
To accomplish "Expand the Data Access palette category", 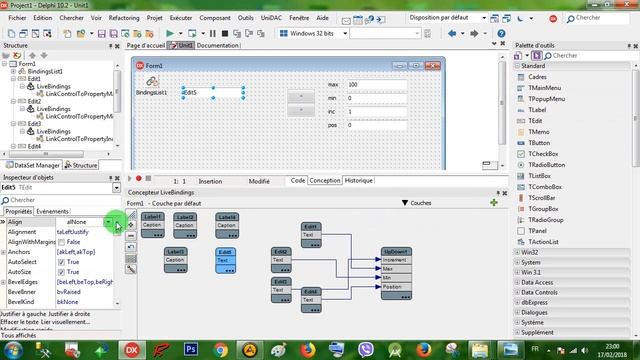I will click(x=518, y=282).
